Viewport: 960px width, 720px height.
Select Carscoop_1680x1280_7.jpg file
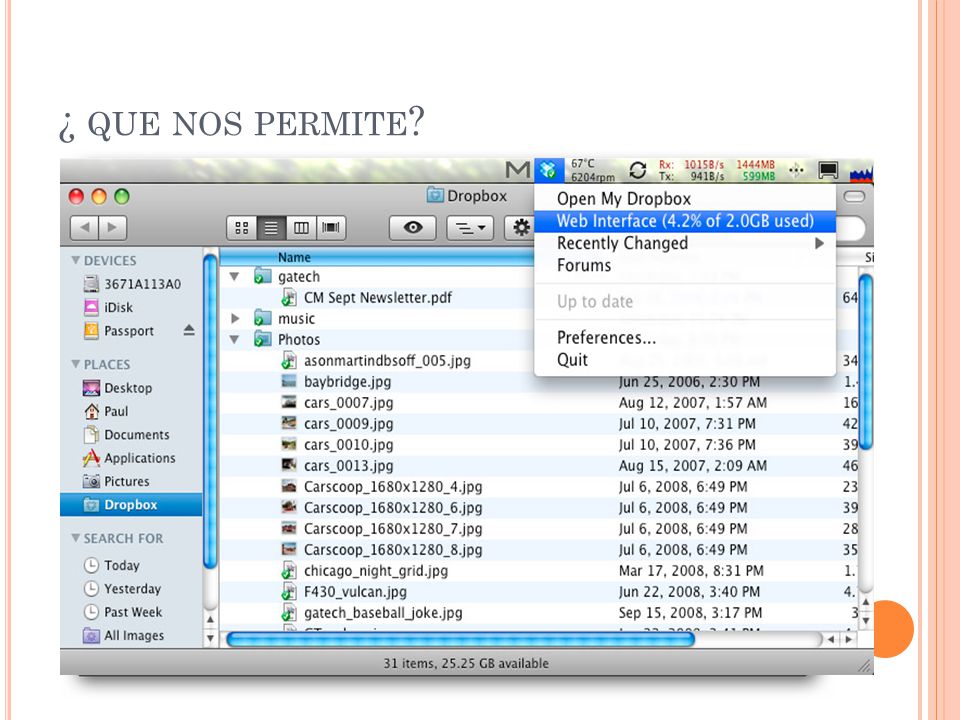click(x=539, y=528)
